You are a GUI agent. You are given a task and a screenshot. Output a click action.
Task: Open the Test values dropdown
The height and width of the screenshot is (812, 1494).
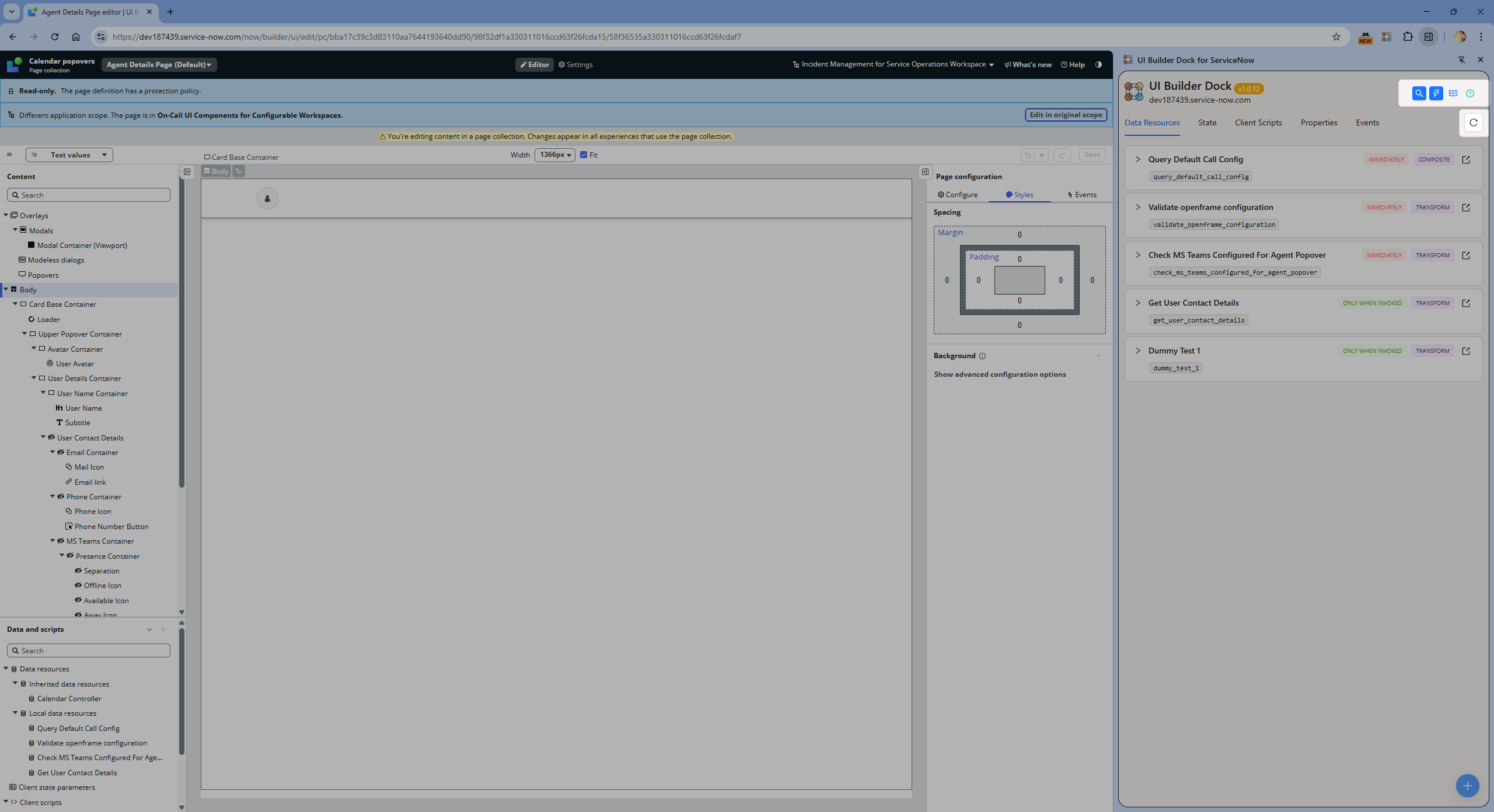(x=69, y=155)
